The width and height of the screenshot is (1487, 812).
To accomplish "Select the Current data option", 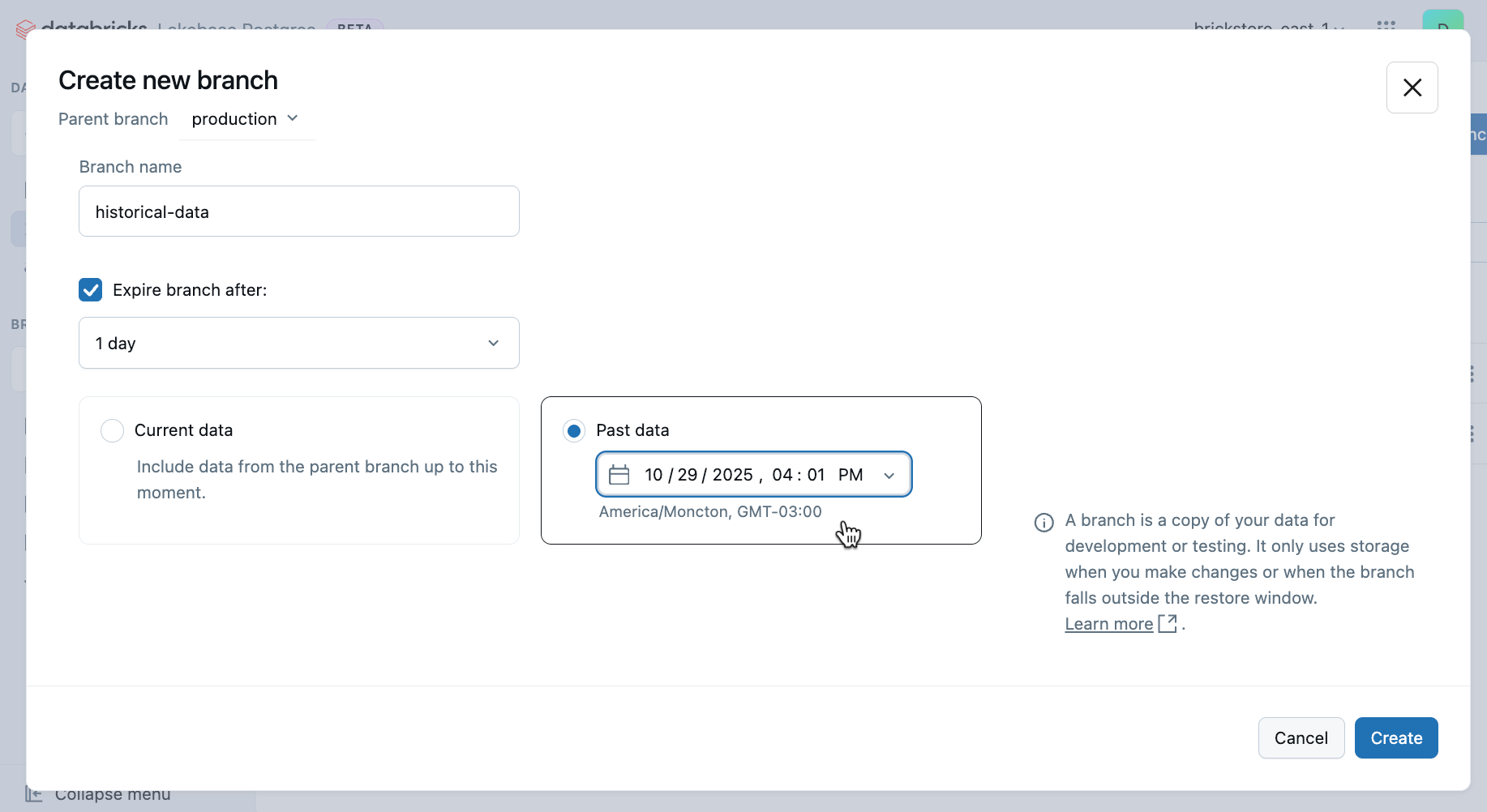I will click(x=112, y=430).
